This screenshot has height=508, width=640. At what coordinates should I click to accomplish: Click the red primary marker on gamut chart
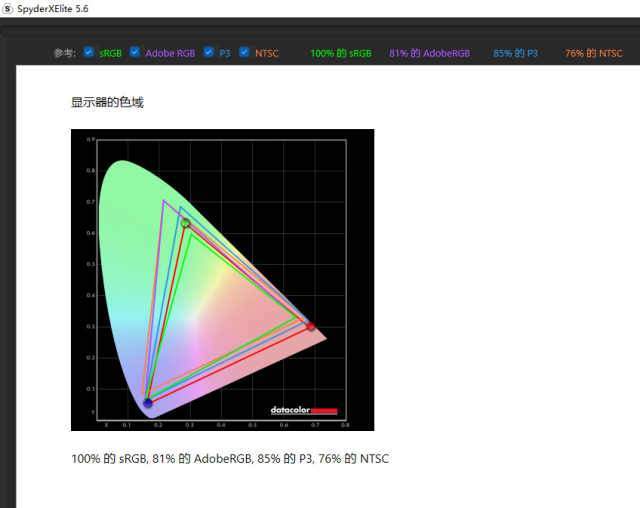pyautogui.click(x=311, y=326)
